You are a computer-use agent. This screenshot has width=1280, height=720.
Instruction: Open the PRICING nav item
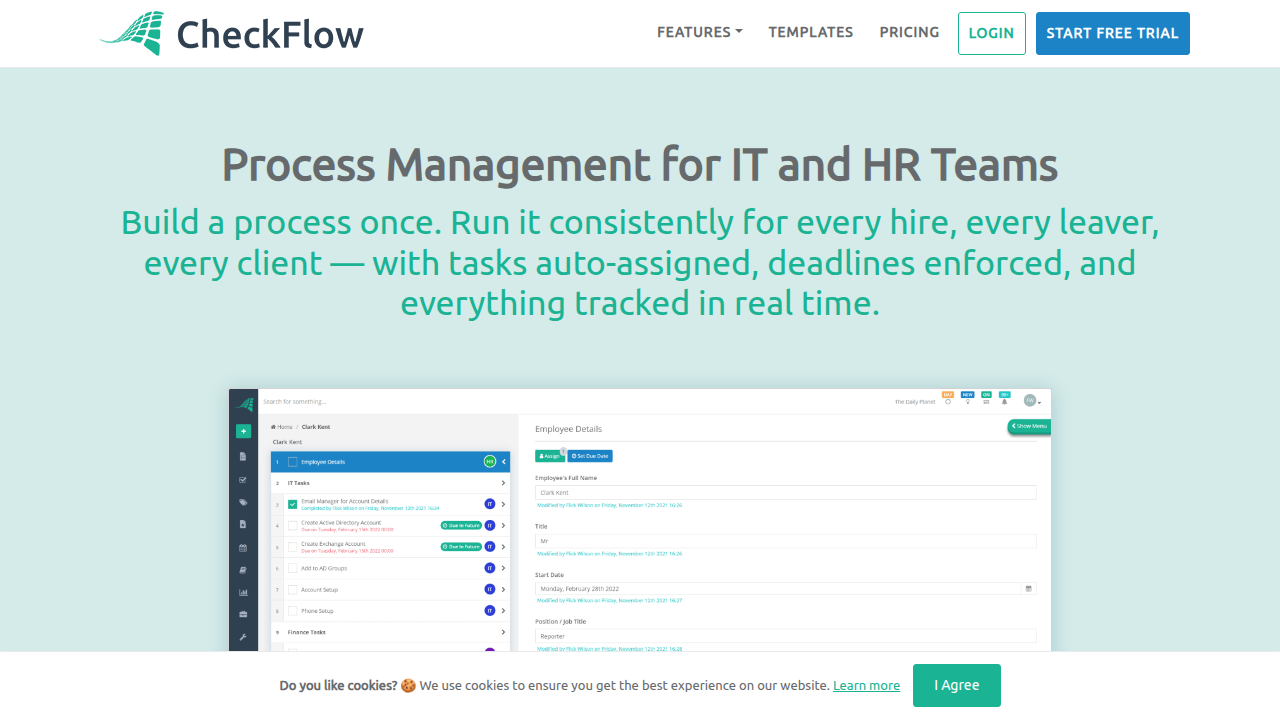tap(909, 32)
